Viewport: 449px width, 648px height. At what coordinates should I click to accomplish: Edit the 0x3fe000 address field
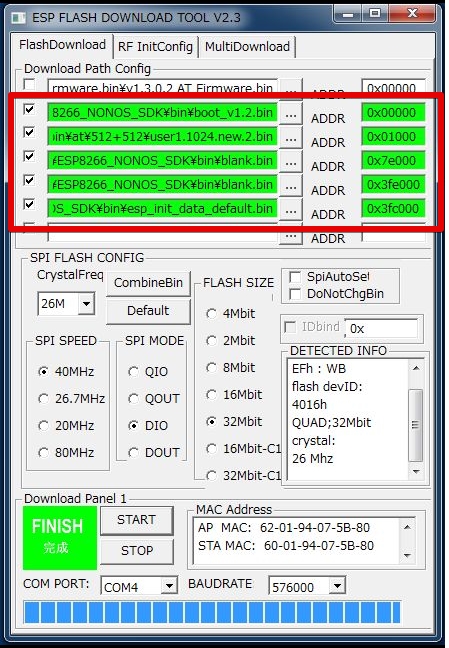point(393,184)
